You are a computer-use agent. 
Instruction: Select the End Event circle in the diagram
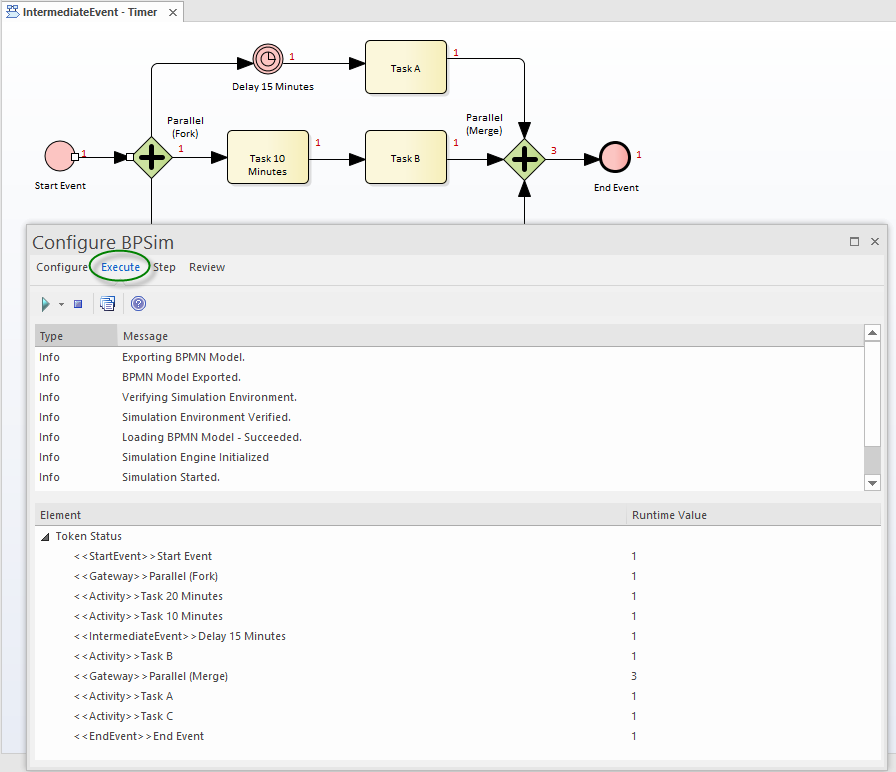pos(614,157)
